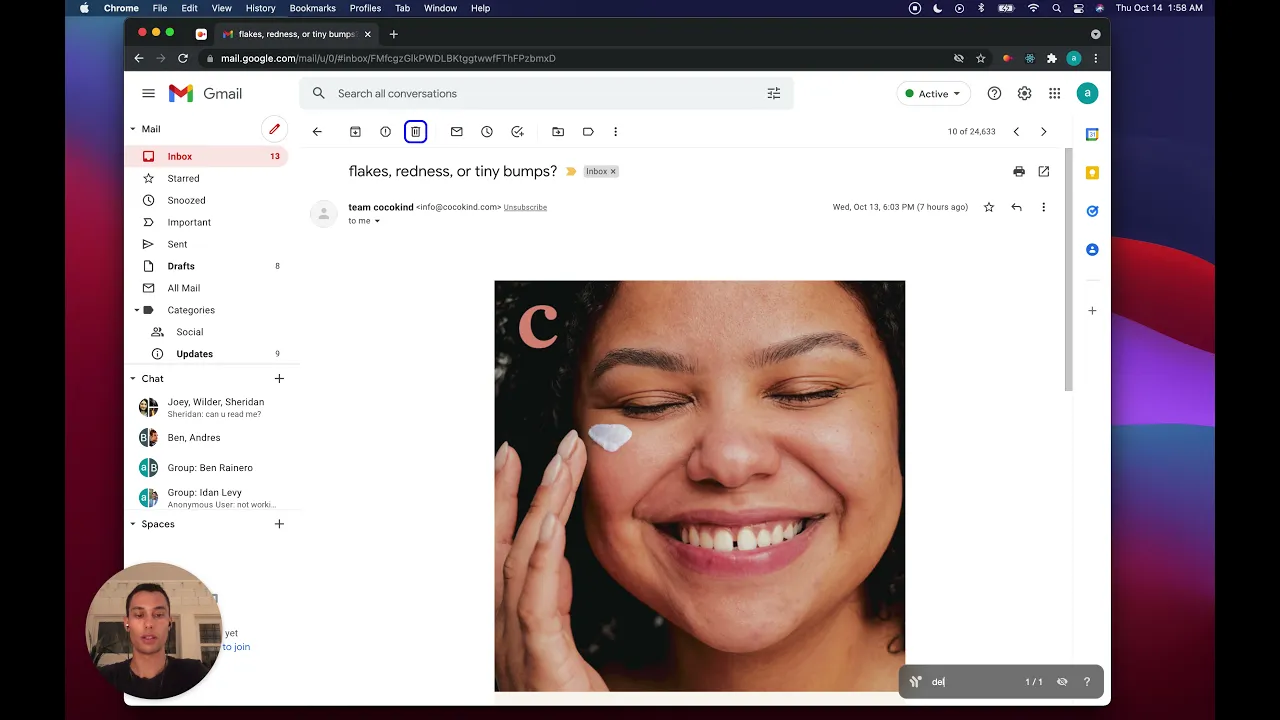1280x720 pixels.
Task: Go back to inbox with arrow
Action: pos(317,132)
